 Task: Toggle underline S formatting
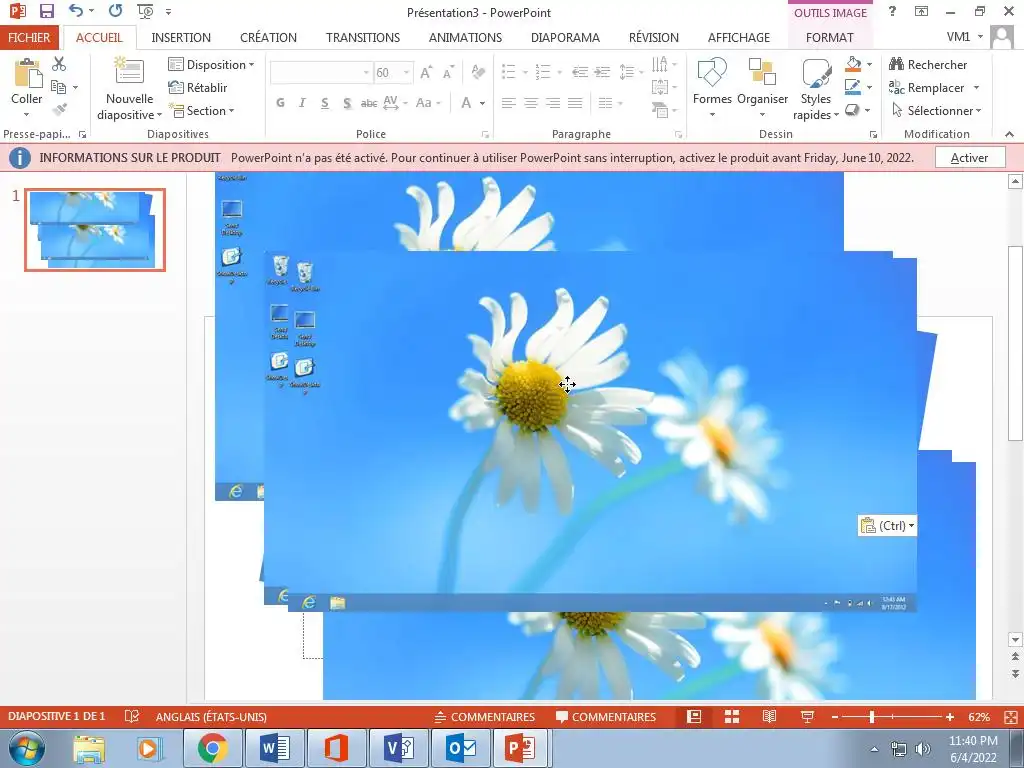click(325, 103)
